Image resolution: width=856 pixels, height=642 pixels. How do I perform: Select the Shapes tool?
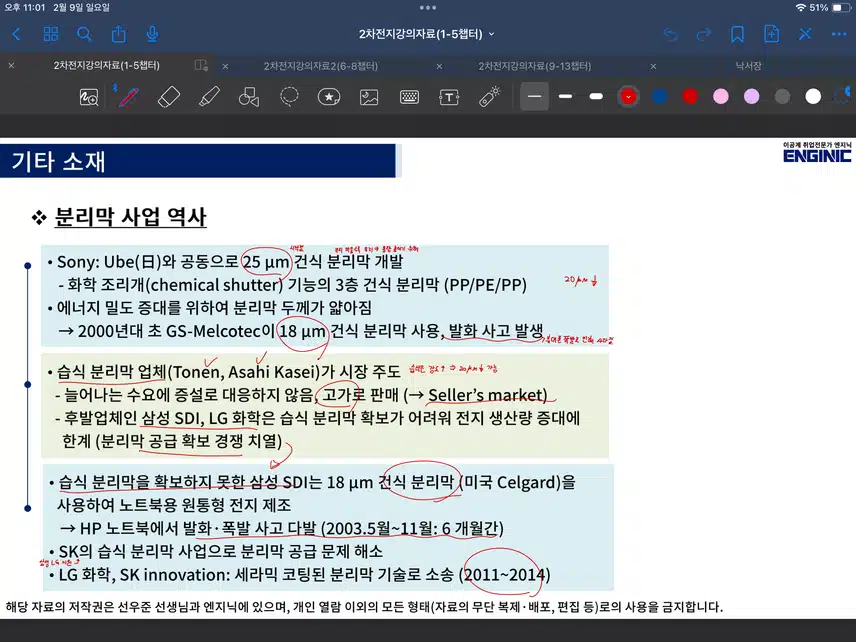tap(249, 97)
